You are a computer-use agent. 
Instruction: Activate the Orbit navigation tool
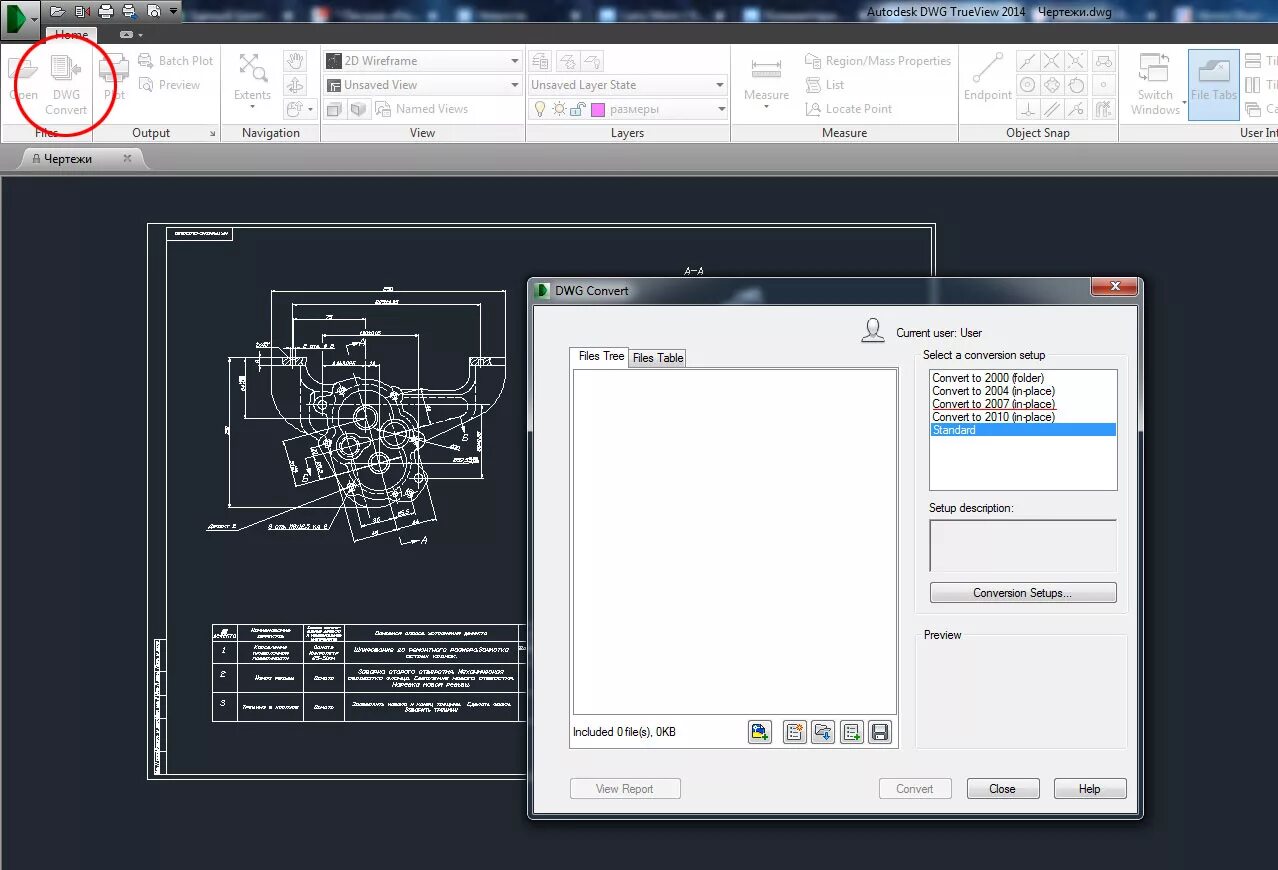(295, 85)
